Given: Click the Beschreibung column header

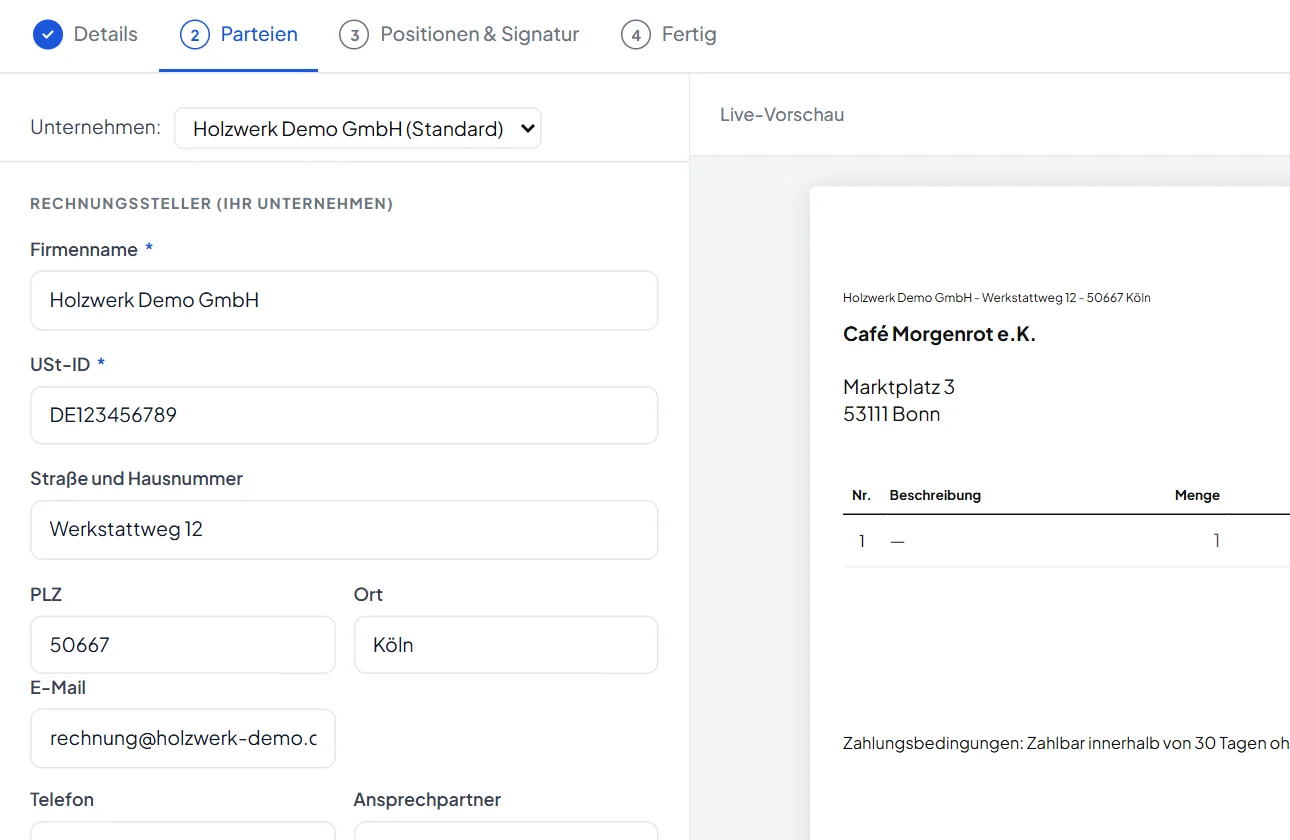Looking at the screenshot, I should click(935, 495).
